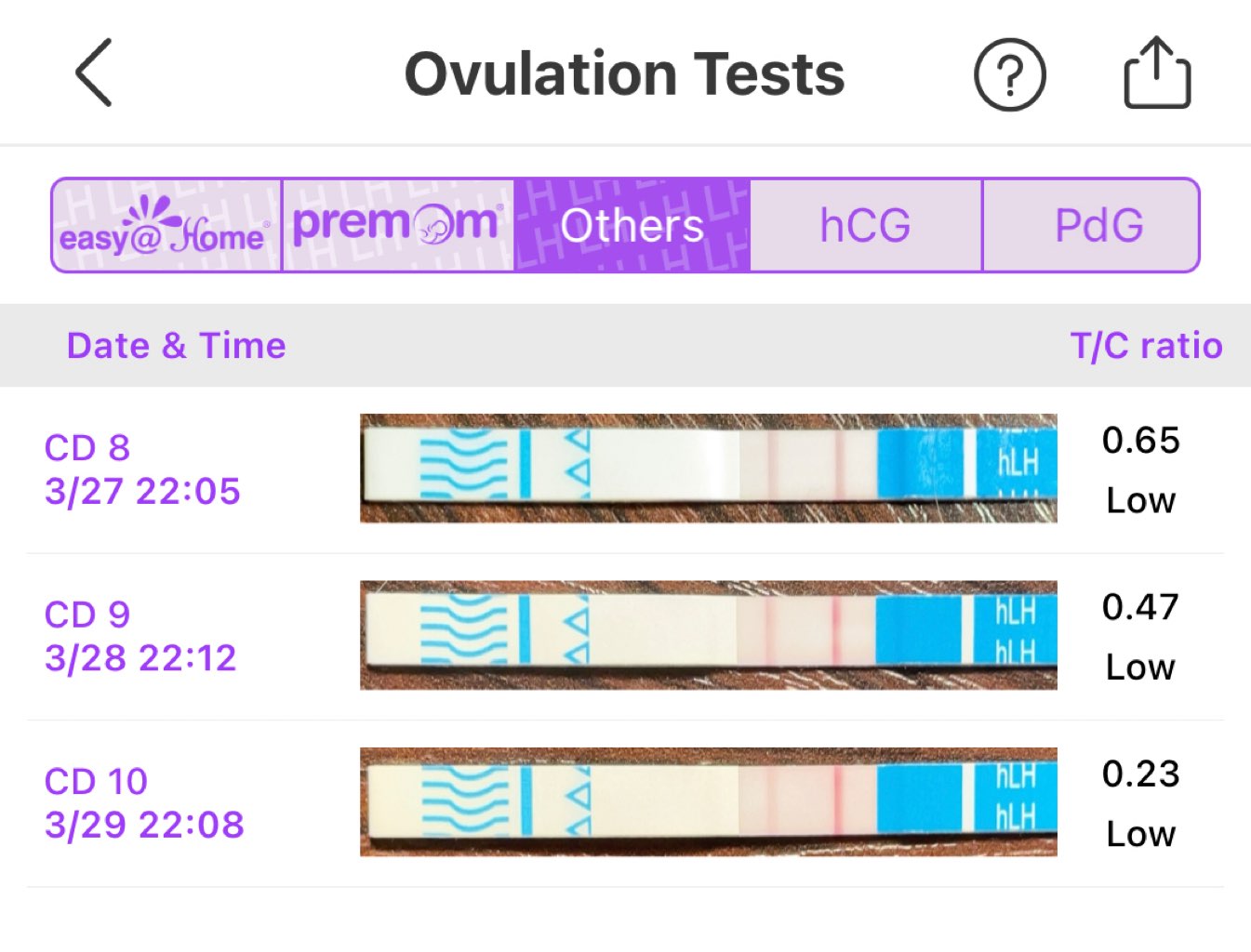Tap the CD 8 3/27 22:05 date
The width and height of the screenshot is (1251, 952).
pyautogui.click(x=142, y=469)
